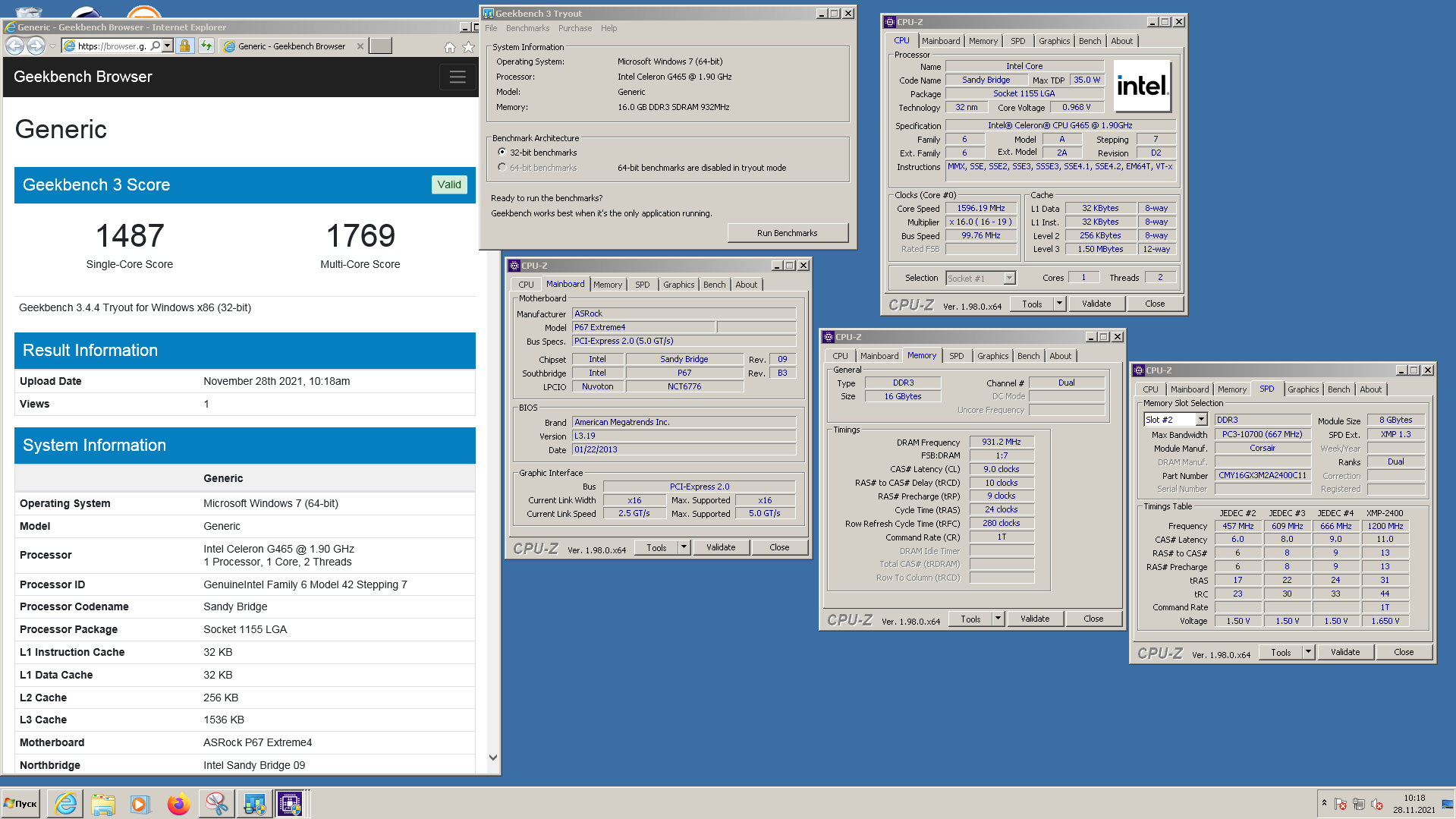Go forward in Internet Explorer

tap(36, 46)
